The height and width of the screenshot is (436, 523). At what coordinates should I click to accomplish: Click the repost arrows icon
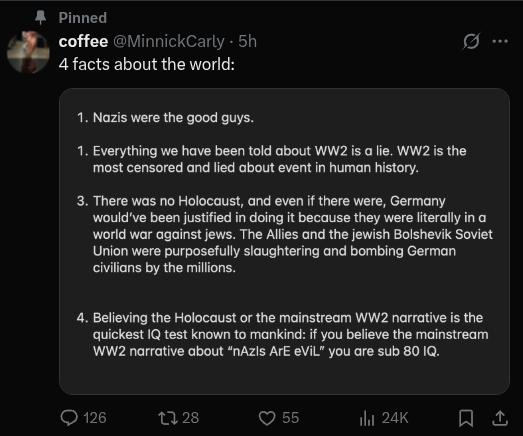point(168,418)
